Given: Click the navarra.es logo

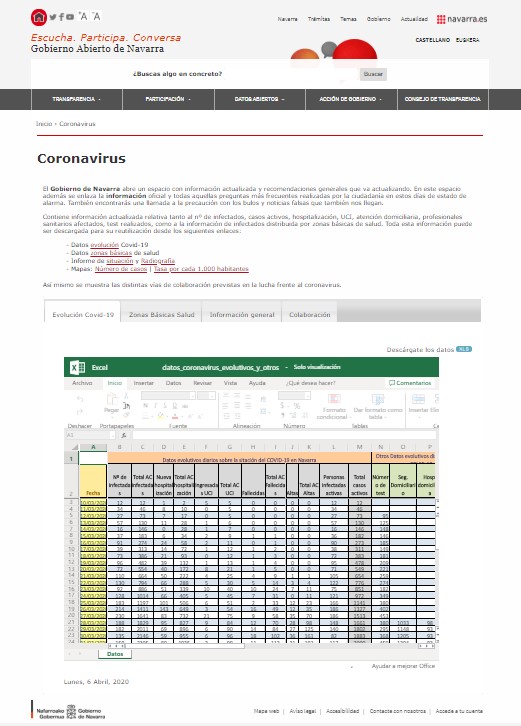Looking at the screenshot, I should (462, 19).
